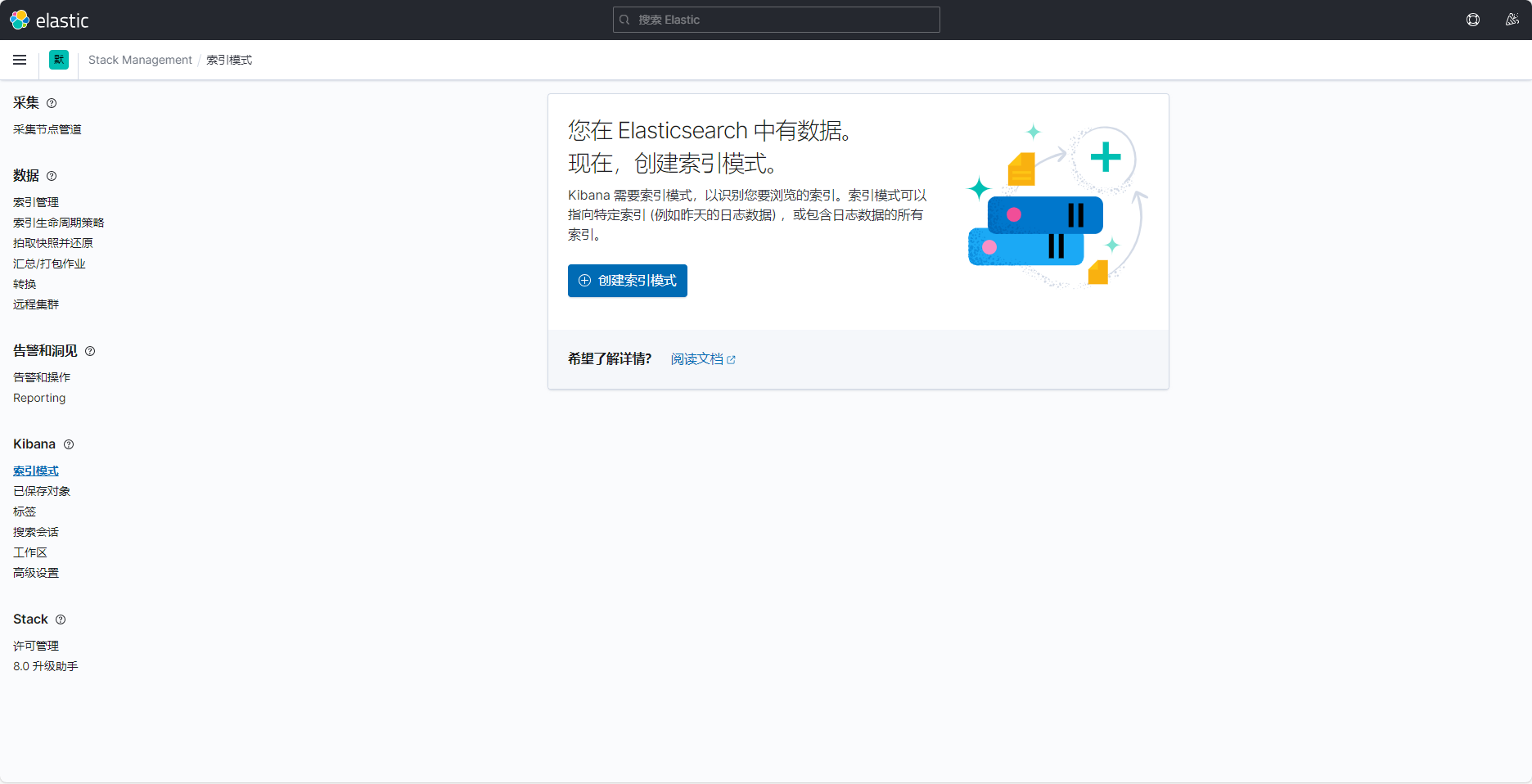Open 标签 in sidebar
Screen dimensions: 1532x784
coord(25,511)
